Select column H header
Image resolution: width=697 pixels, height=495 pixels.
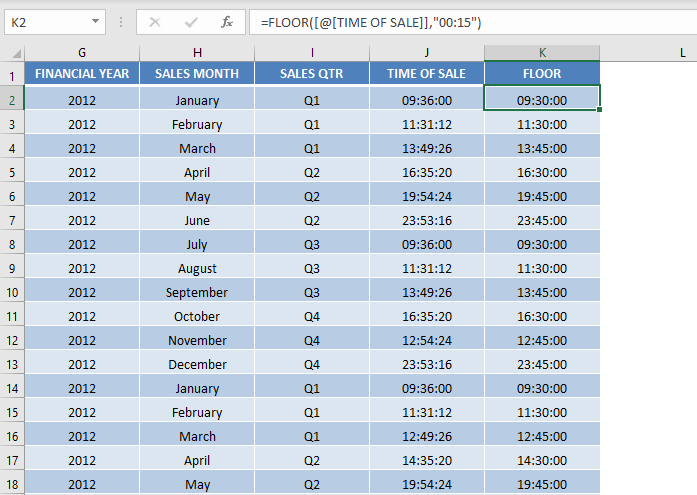click(197, 53)
